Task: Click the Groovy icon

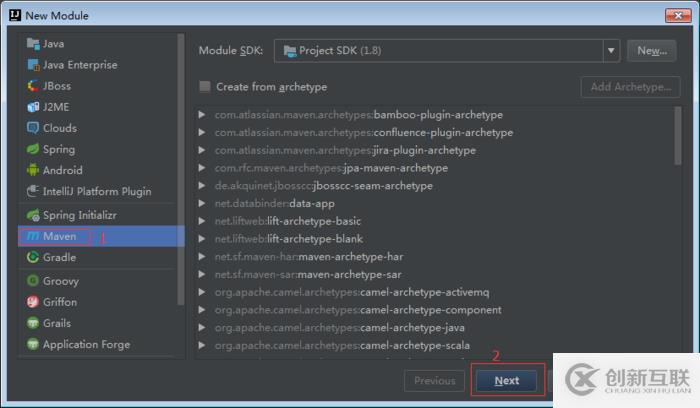Action: click(33, 281)
